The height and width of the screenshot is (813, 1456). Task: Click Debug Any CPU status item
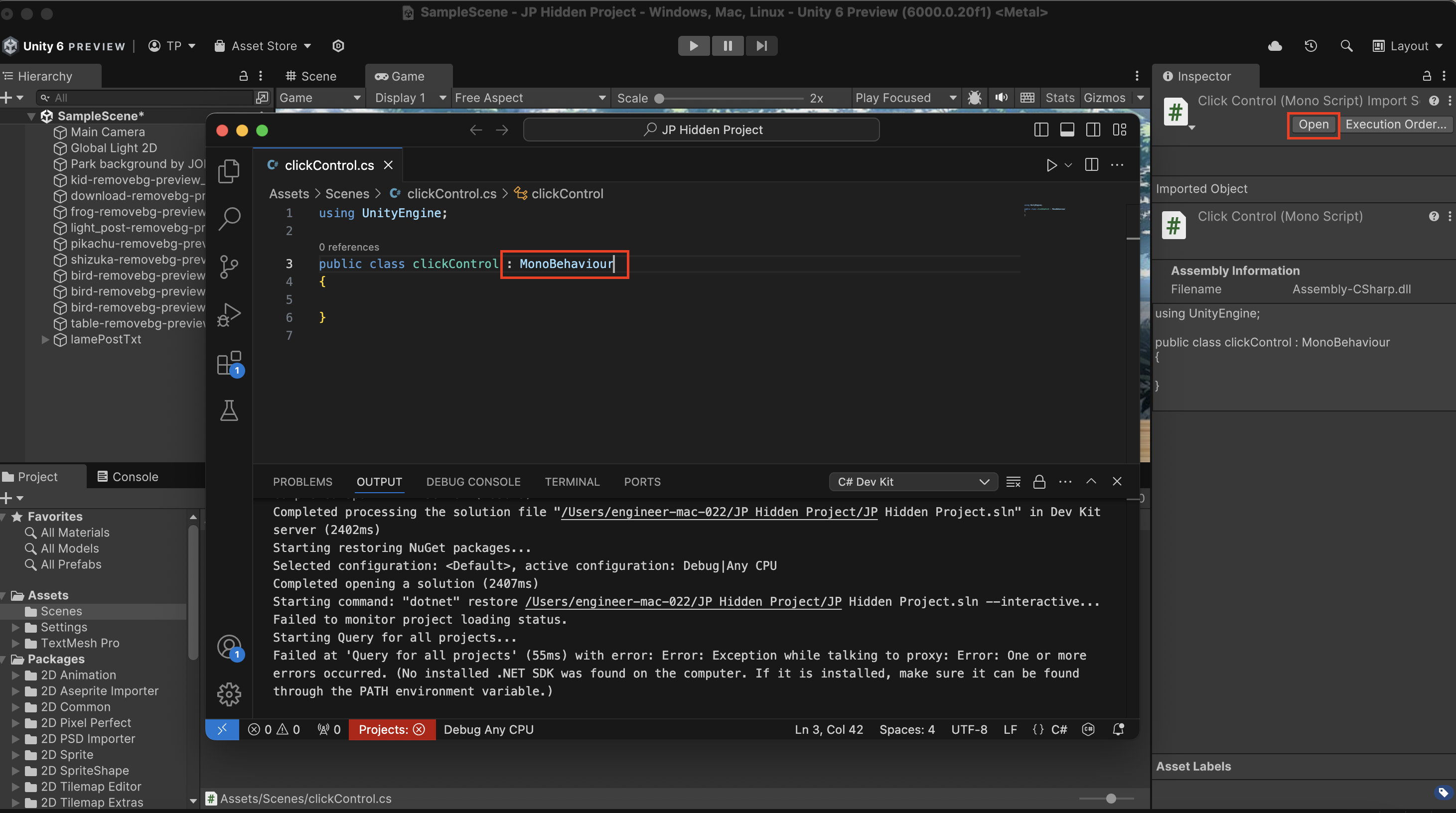(488, 729)
